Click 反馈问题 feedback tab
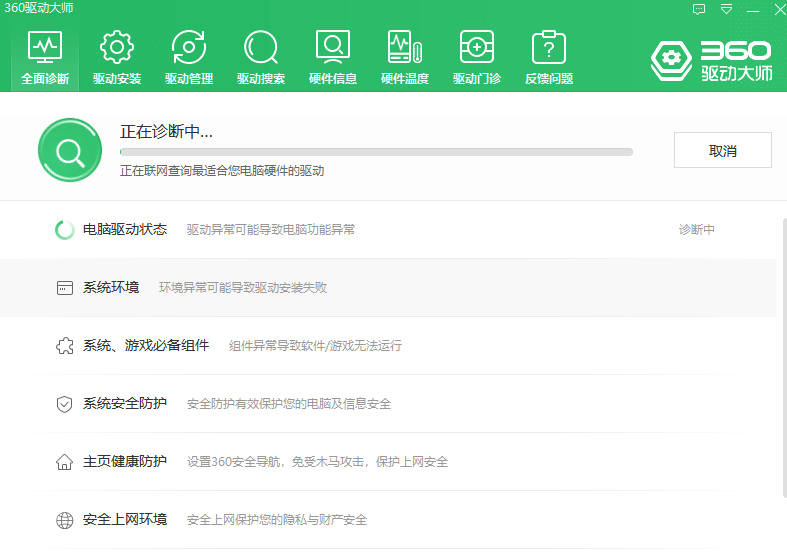 [x=549, y=58]
